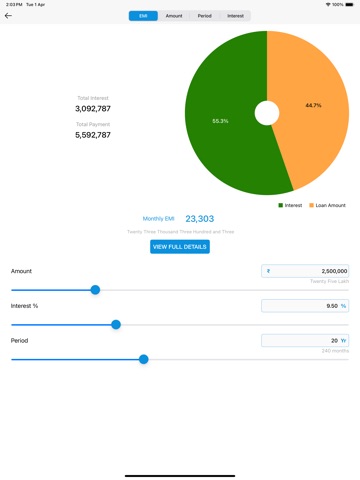Focus the interest rate input field

305,306
